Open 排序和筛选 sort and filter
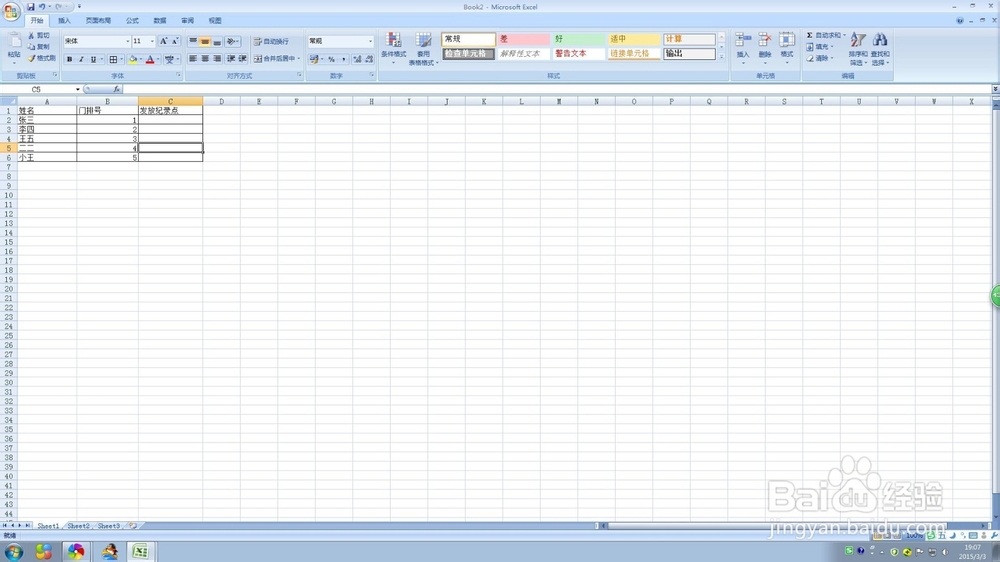This screenshot has height=562, width=1000. pyautogui.click(x=858, y=48)
